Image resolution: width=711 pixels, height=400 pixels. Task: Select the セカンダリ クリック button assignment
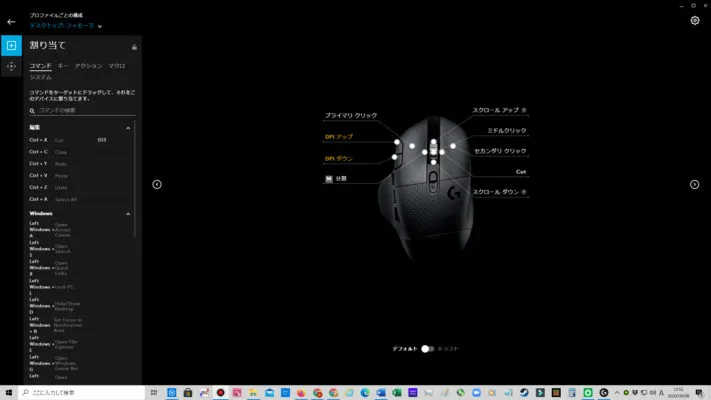pos(500,151)
